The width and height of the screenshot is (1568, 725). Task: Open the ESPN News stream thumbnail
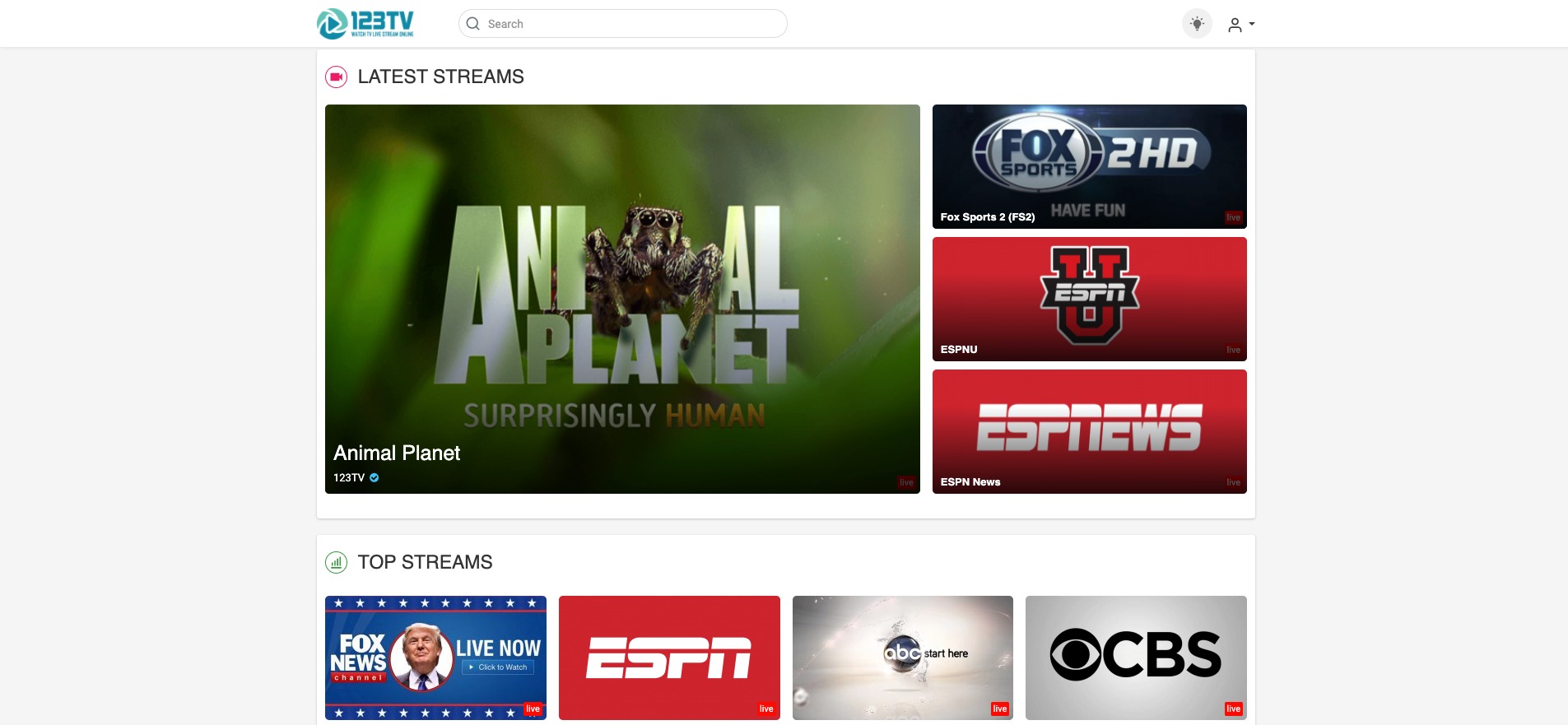1089,431
